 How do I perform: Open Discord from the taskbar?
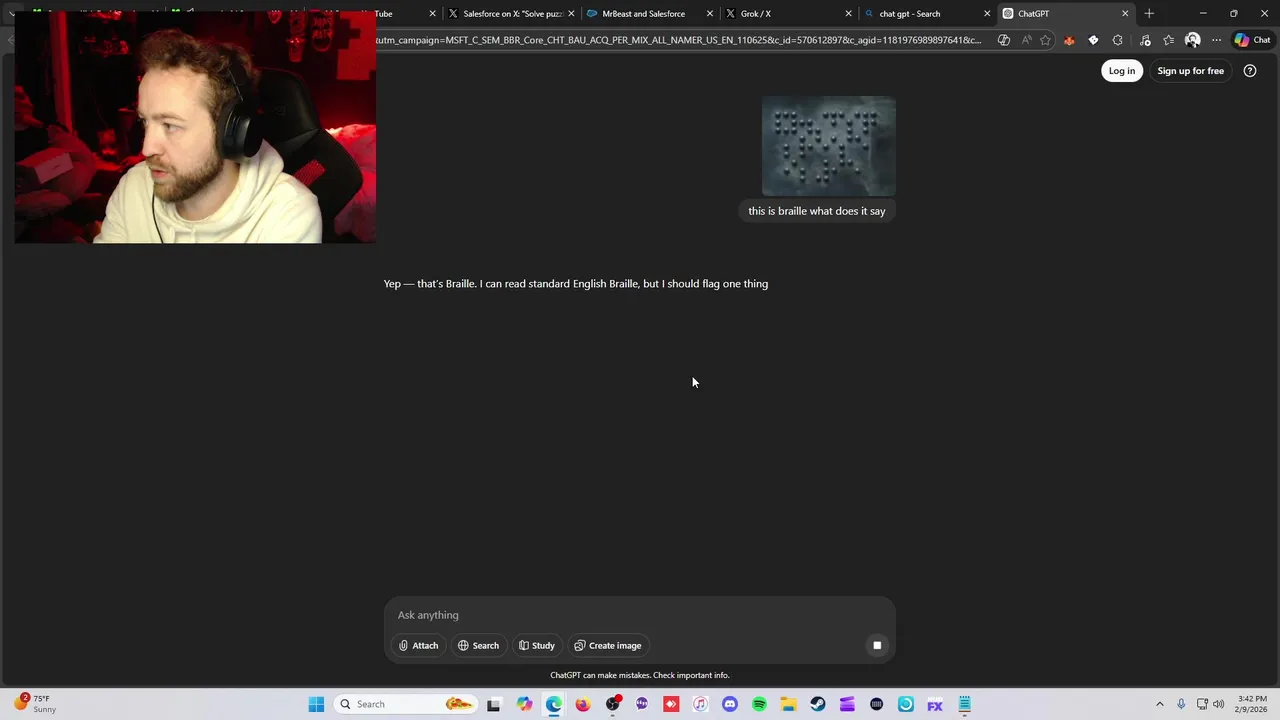pos(729,704)
